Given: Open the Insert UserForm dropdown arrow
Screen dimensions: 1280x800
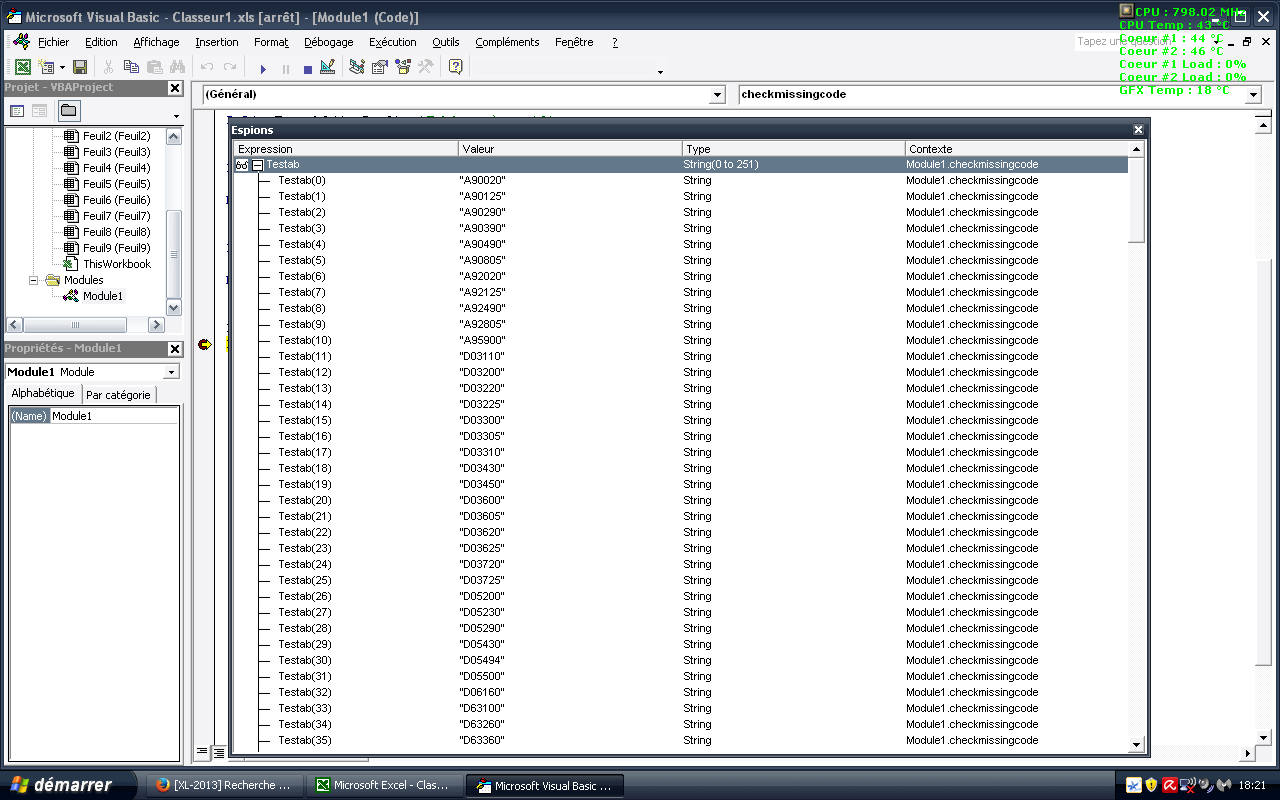Looking at the screenshot, I should coord(61,68).
